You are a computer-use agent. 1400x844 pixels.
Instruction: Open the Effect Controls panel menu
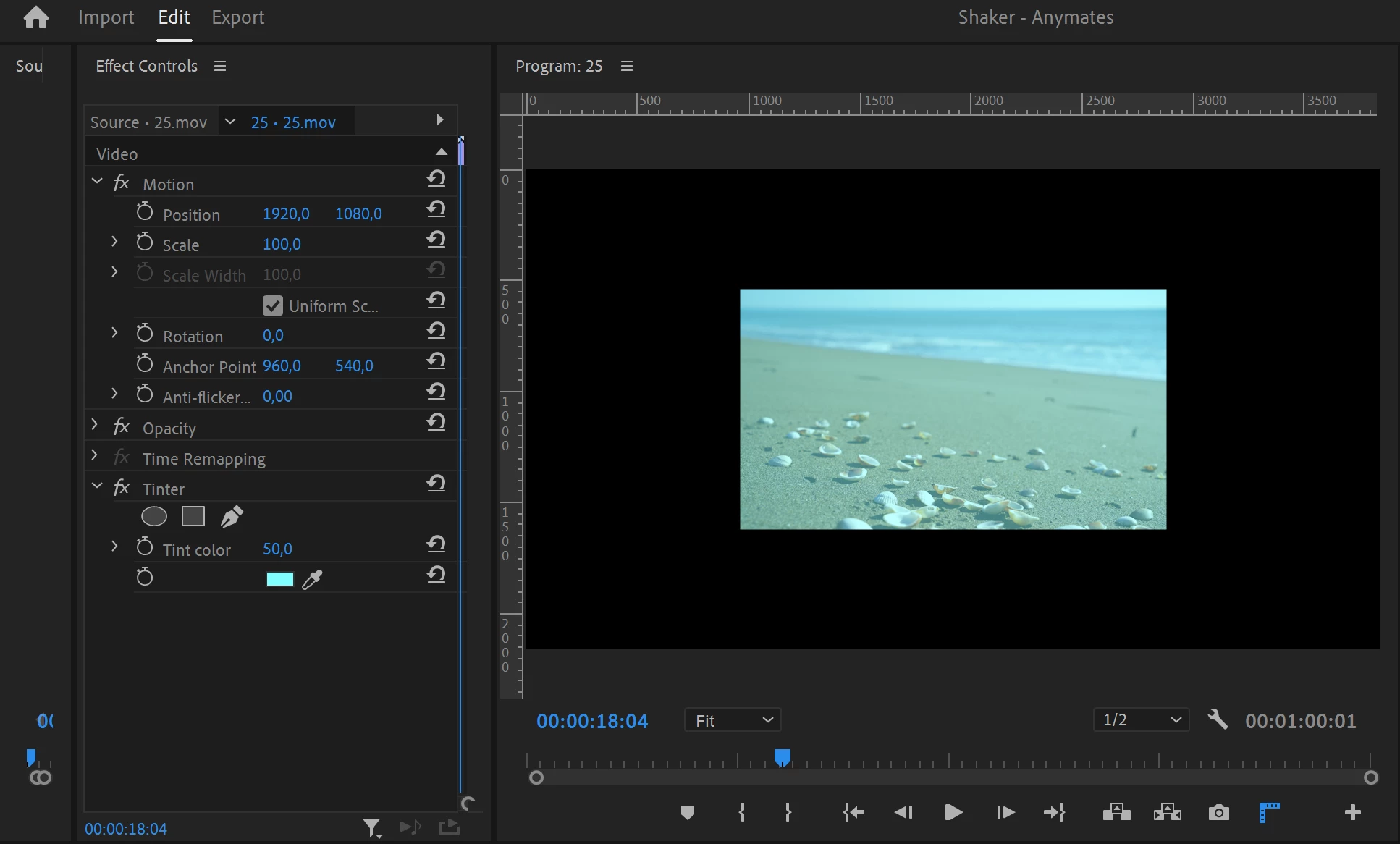[x=220, y=66]
